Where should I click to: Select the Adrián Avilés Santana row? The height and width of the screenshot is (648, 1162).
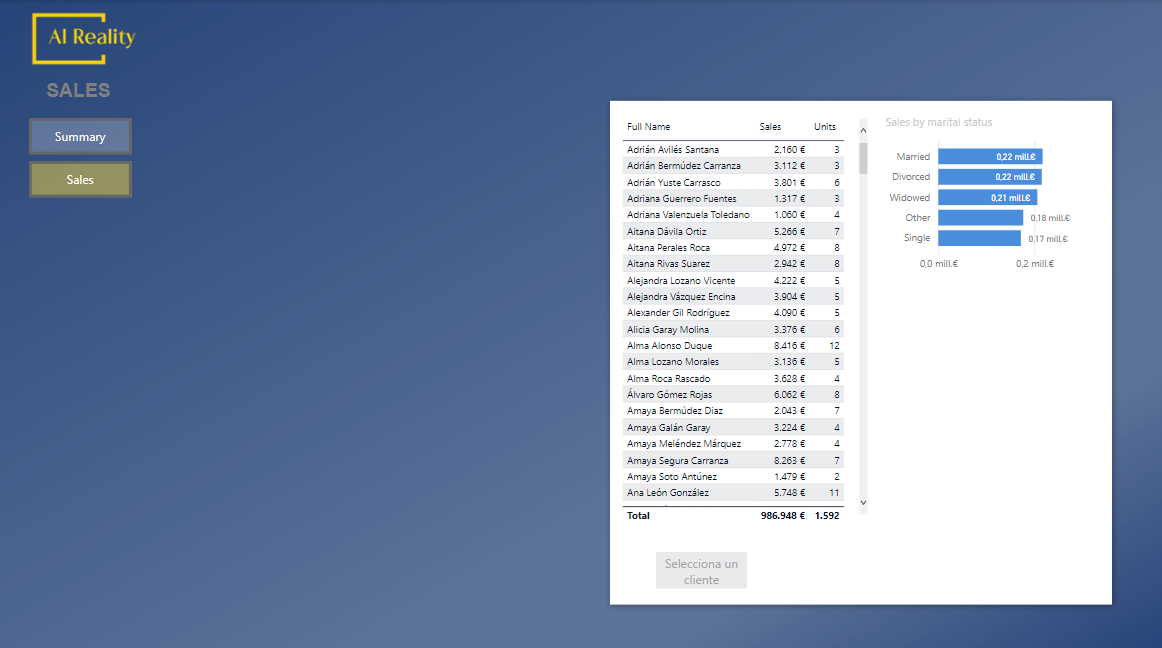pos(673,150)
